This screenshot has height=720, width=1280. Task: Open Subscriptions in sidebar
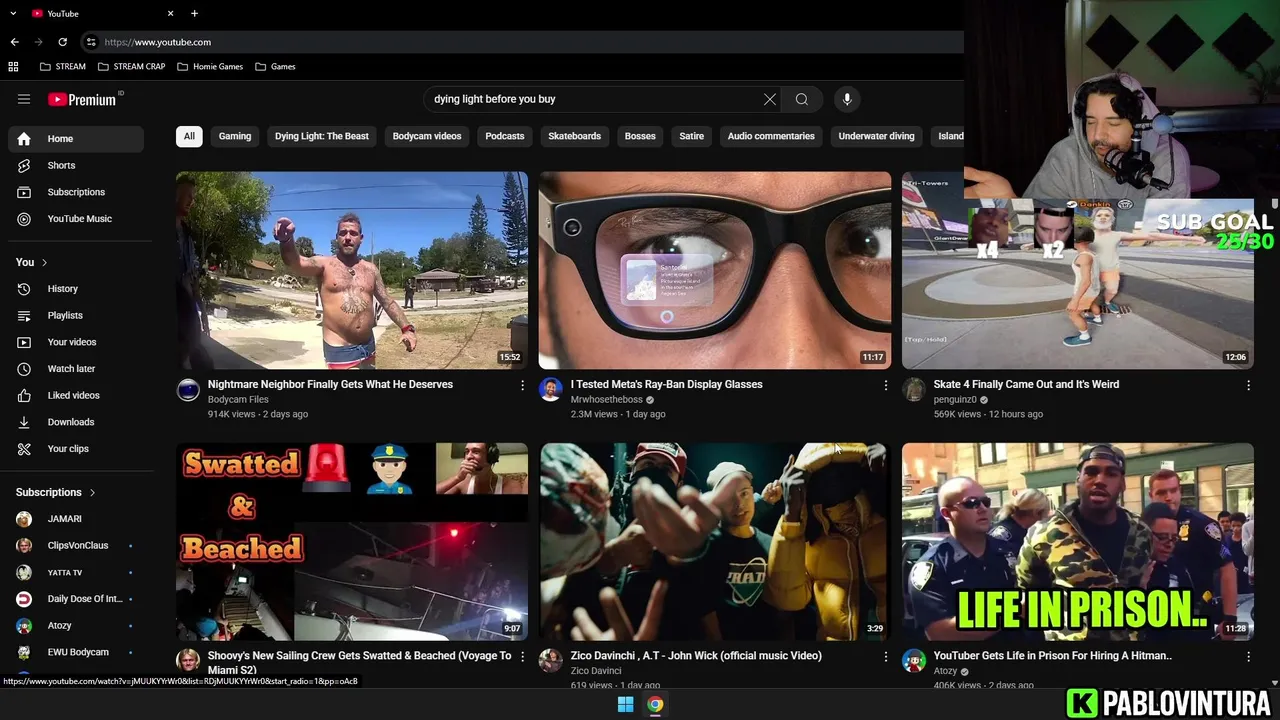76,192
